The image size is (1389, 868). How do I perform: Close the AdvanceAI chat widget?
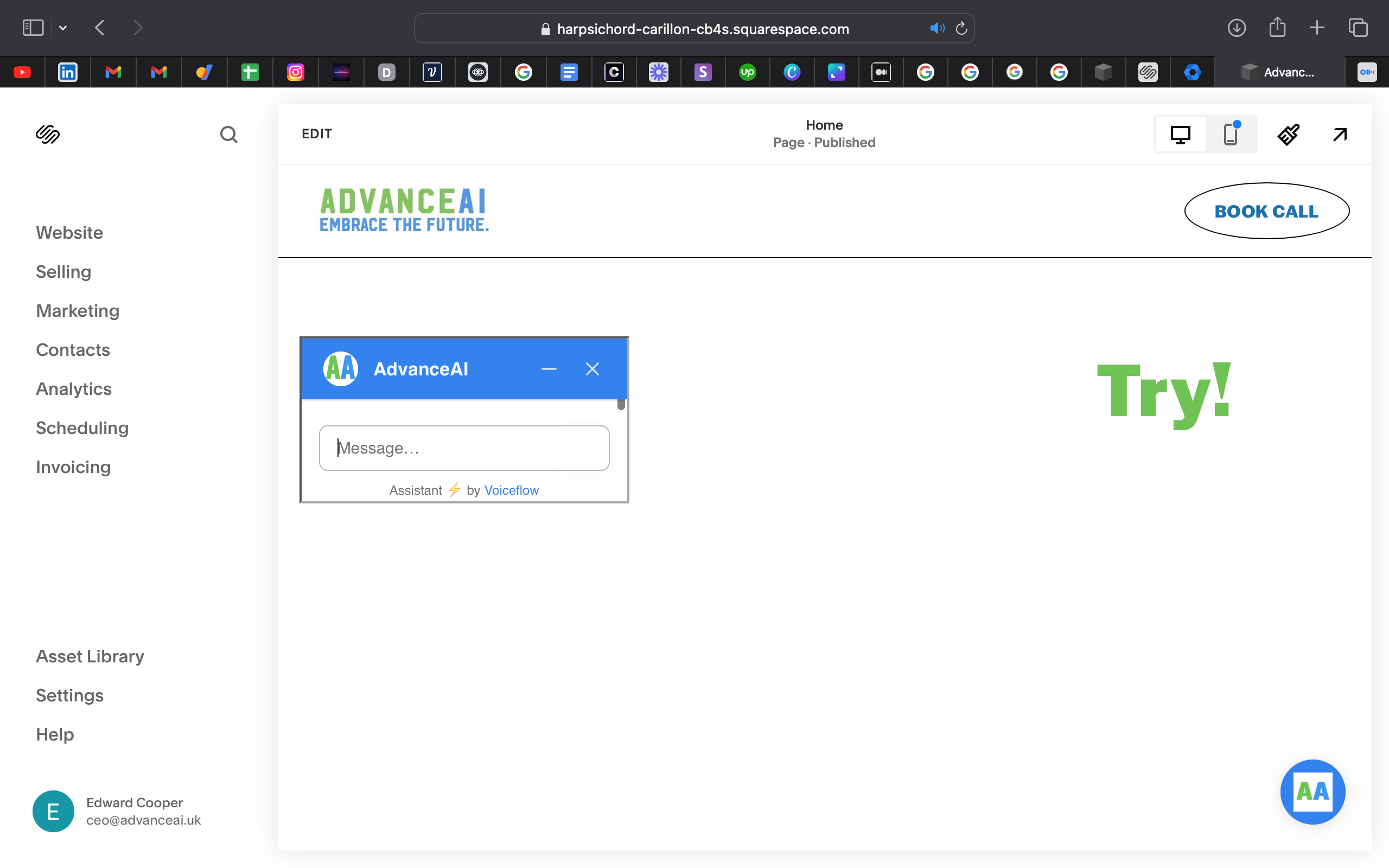[592, 368]
